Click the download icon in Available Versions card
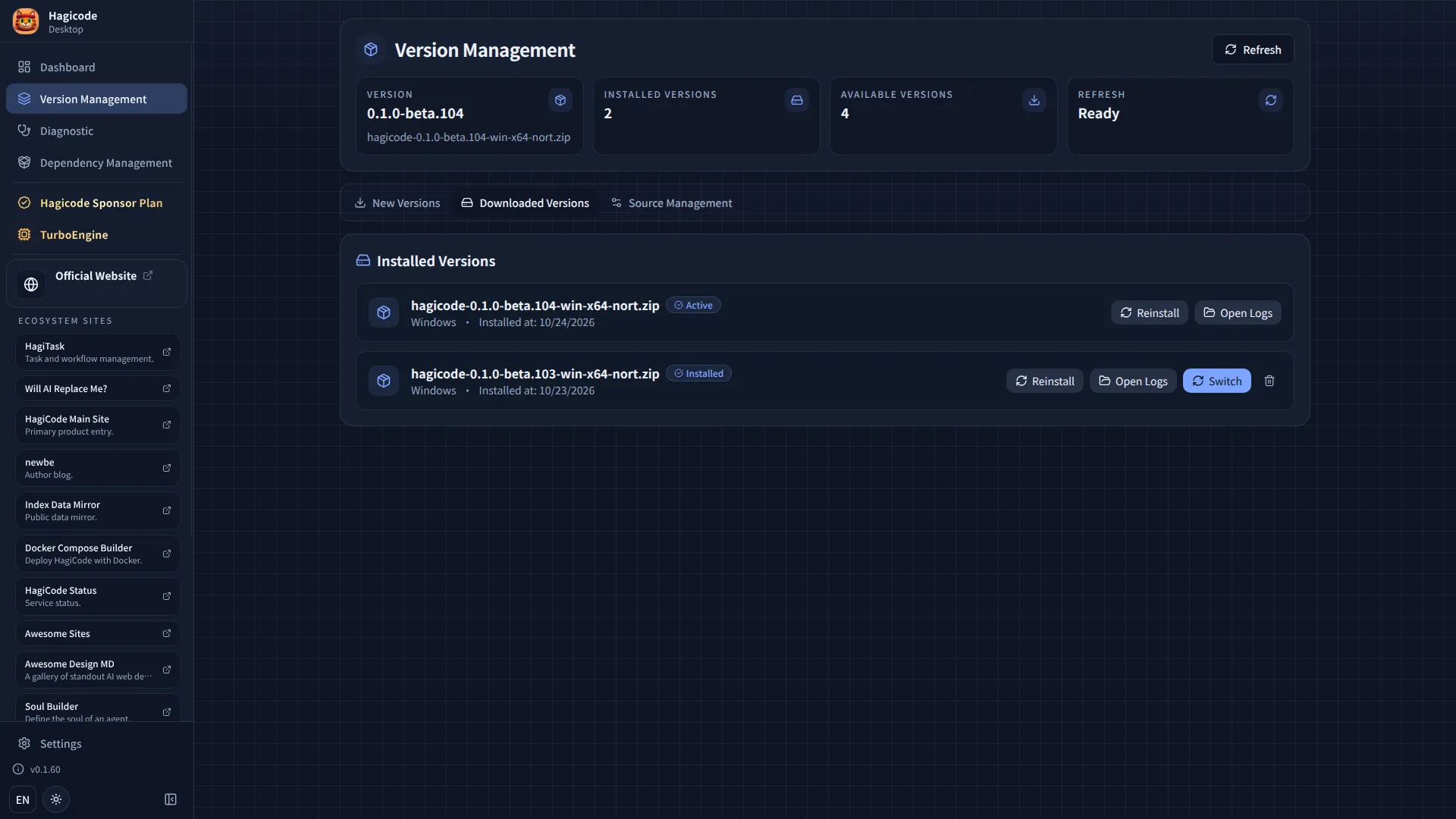Image resolution: width=1456 pixels, height=819 pixels. [x=1034, y=100]
